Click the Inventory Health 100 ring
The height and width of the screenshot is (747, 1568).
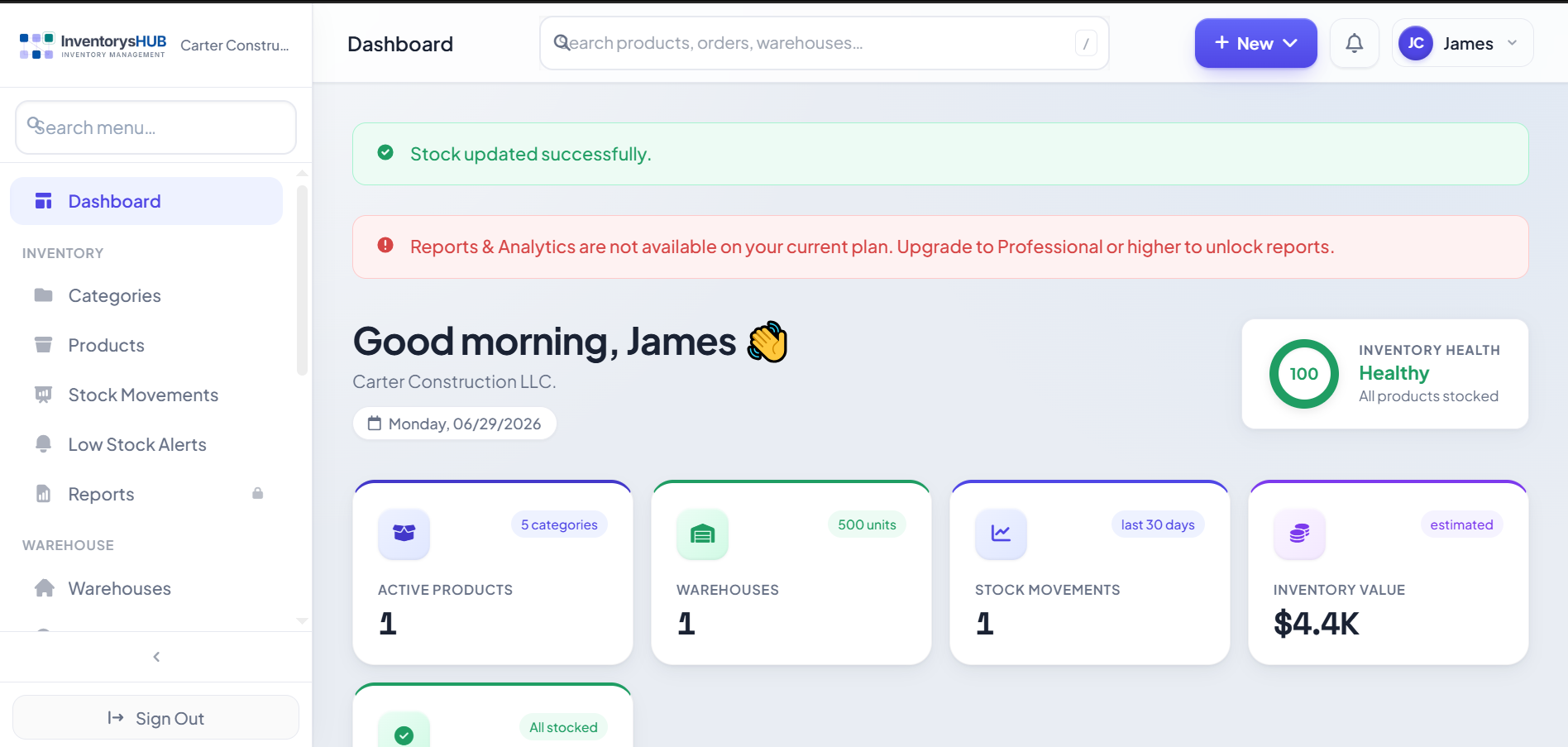1304,374
